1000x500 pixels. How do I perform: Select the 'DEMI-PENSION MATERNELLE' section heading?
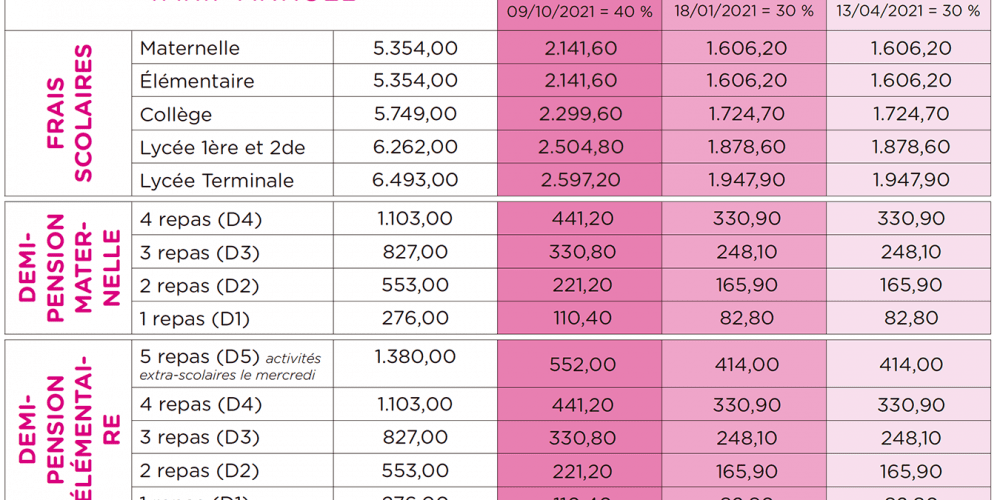[x=70, y=268]
